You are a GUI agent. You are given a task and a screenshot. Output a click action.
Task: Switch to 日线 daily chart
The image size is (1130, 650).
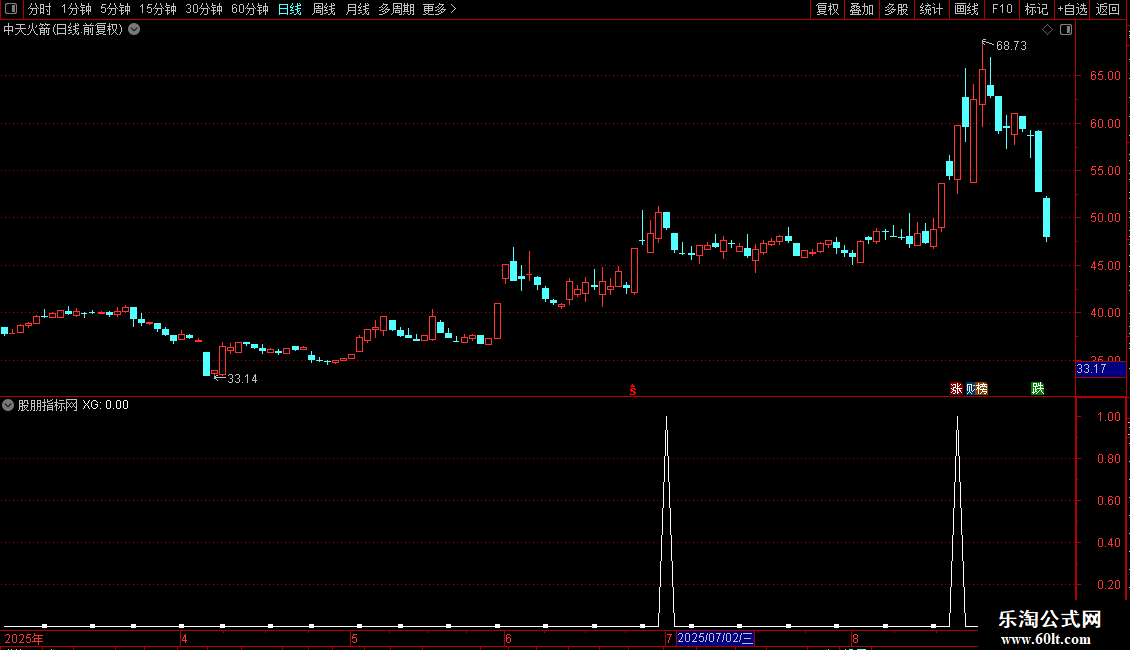coord(290,9)
